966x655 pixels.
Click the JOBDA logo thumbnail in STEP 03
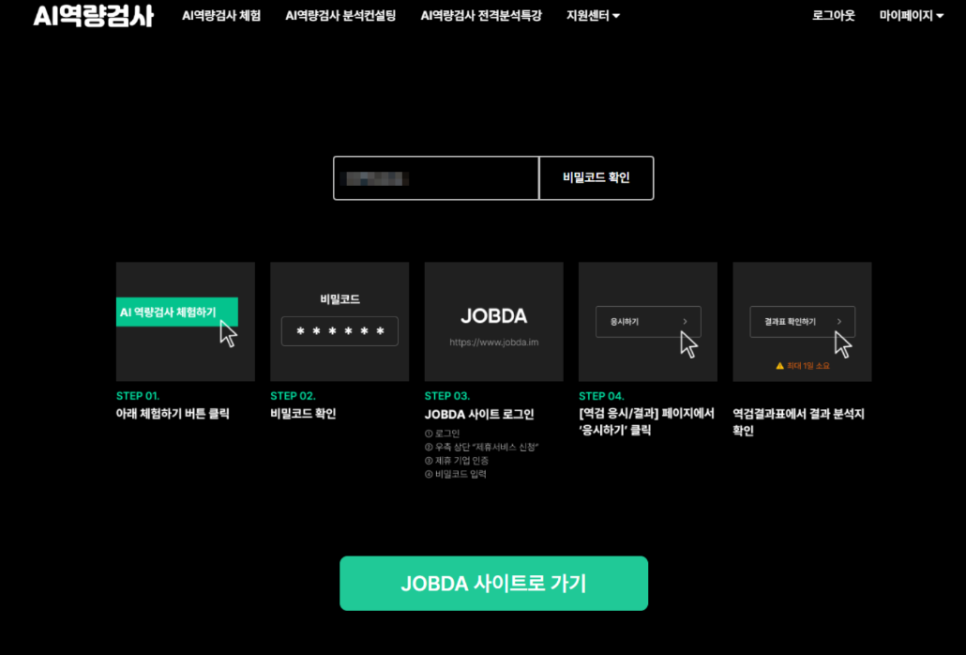493,322
